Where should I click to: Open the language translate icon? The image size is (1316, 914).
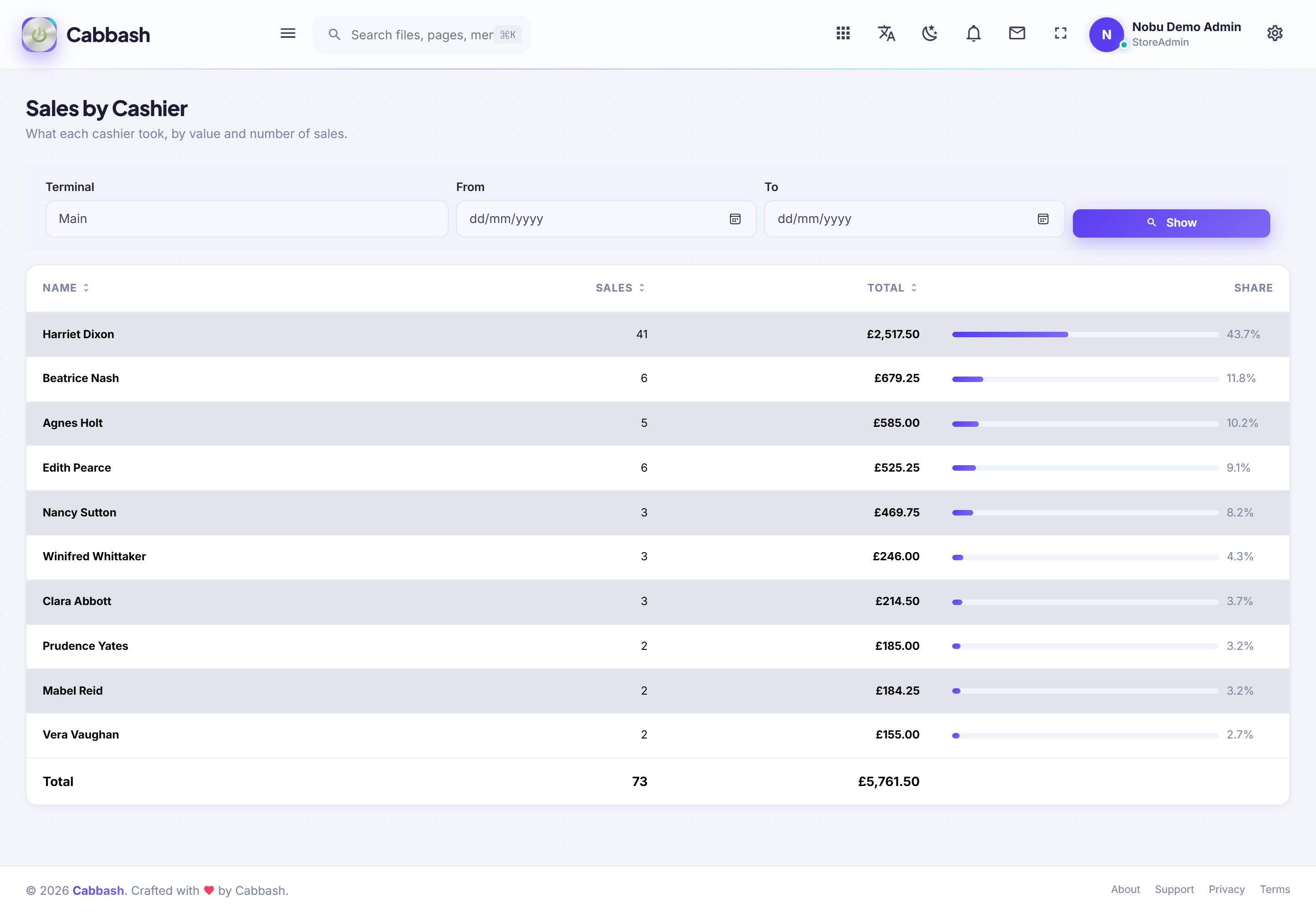pos(886,33)
